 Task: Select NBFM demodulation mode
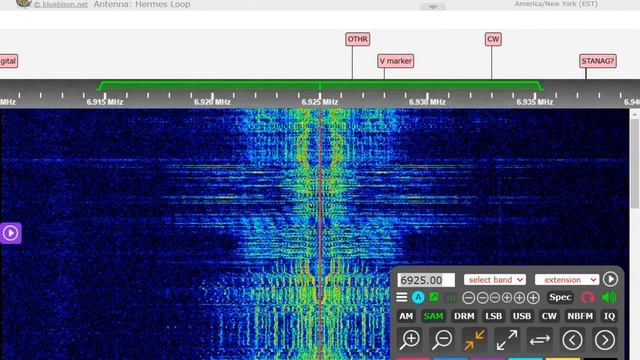pyautogui.click(x=580, y=316)
